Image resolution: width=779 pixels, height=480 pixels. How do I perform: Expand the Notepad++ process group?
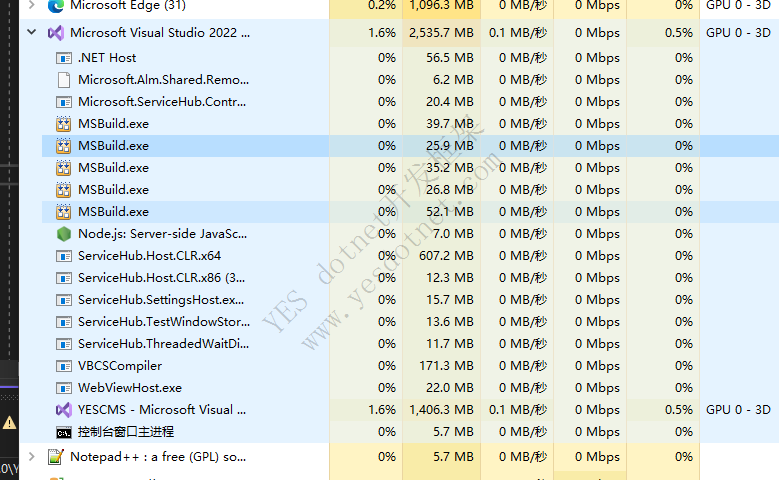pos(31,456)
